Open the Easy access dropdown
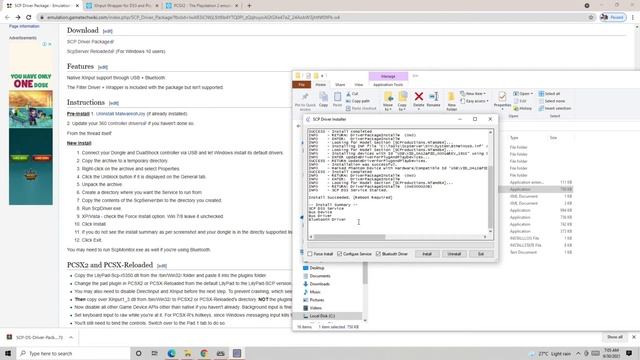Image resolution: width=640 pixels, height=360 pixels. point(474,101)
